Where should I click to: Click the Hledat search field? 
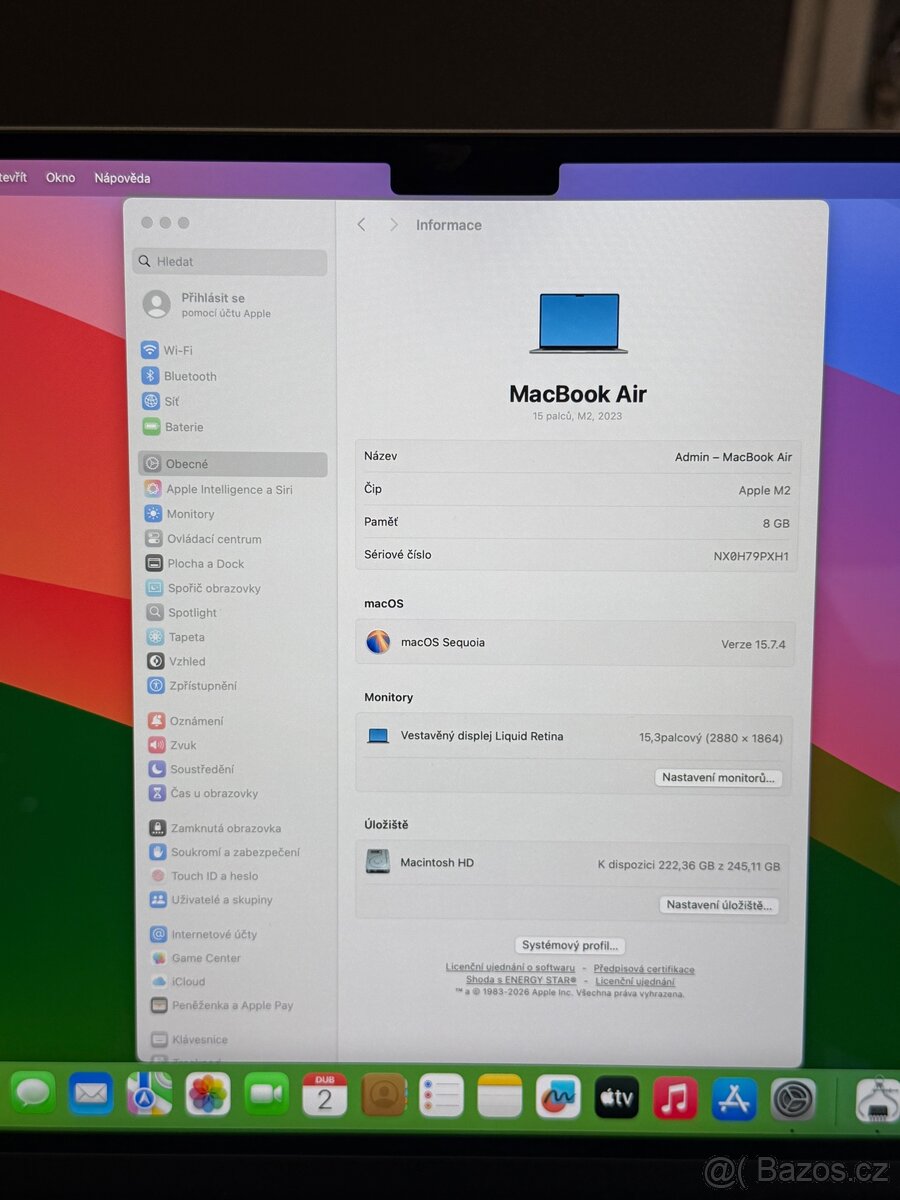(229, 261)
